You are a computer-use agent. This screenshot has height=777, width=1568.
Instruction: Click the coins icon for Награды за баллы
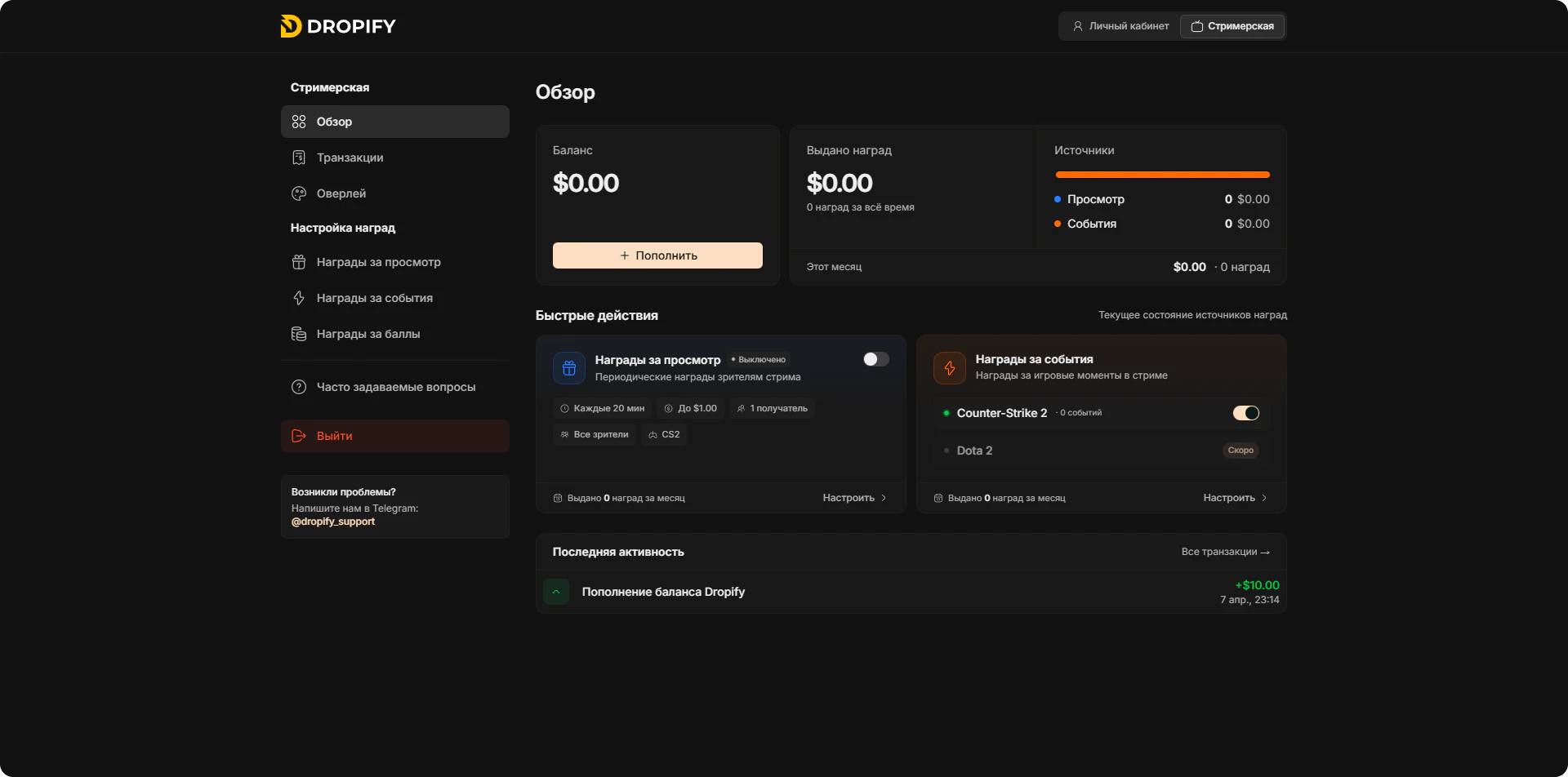299,334
